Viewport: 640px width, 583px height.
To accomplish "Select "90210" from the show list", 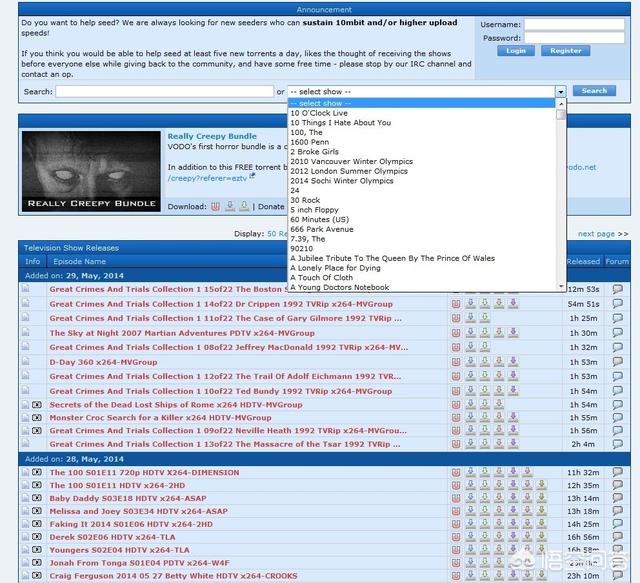I will pyautogui.click(x=303, y=248).
